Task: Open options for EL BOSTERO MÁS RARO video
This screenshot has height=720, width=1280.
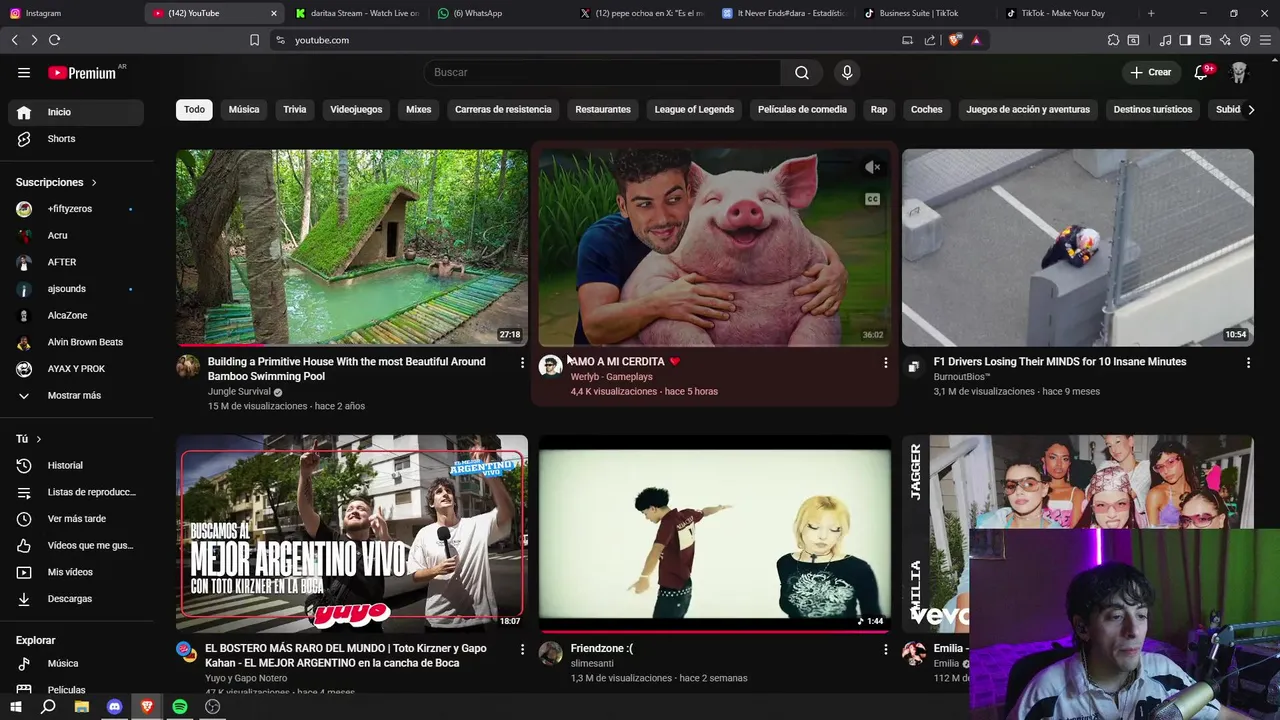Action: coord(522,650)
